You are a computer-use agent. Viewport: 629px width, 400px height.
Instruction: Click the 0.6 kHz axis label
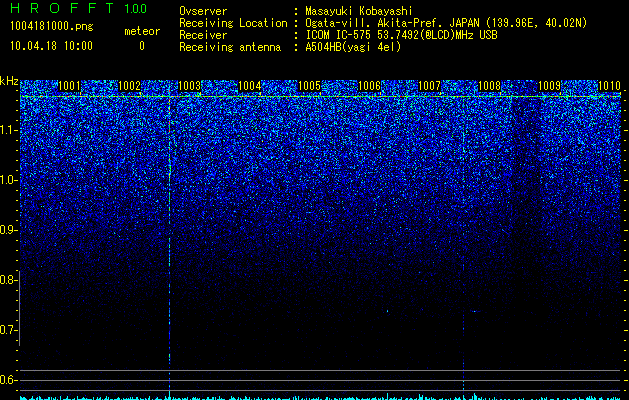pos(7,380)
